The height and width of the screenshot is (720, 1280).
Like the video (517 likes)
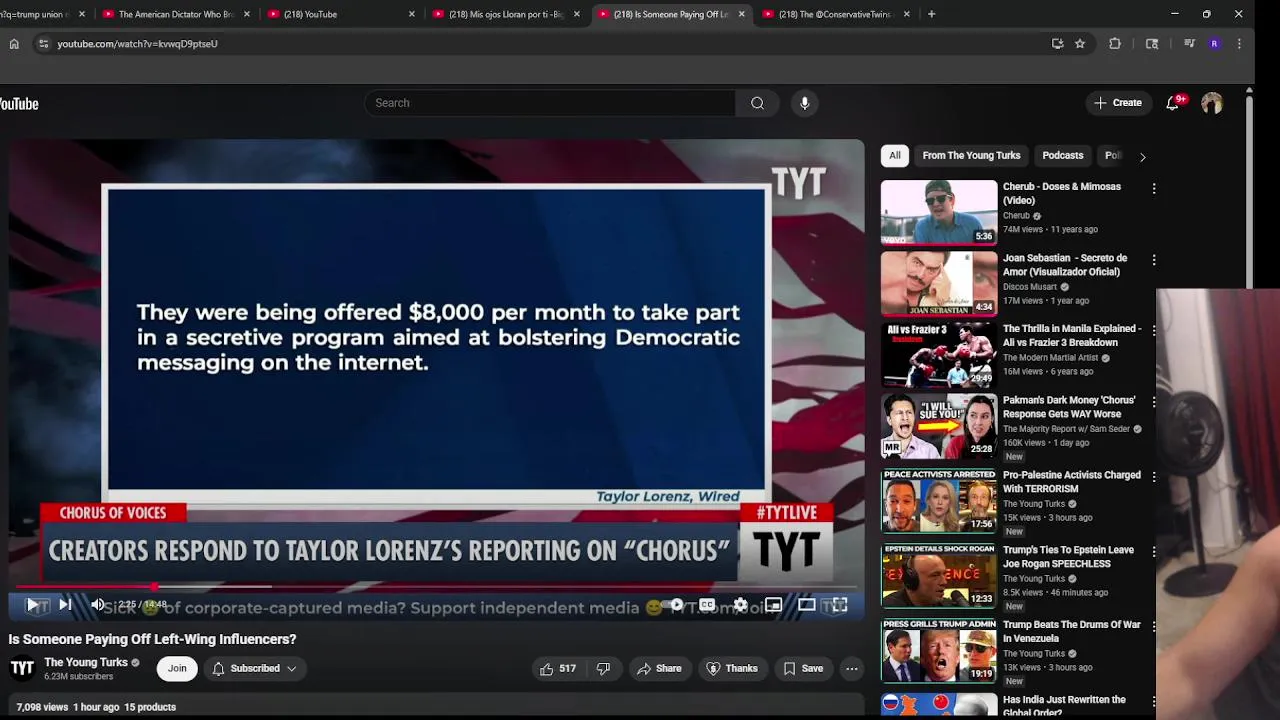[x=558, y=668]
